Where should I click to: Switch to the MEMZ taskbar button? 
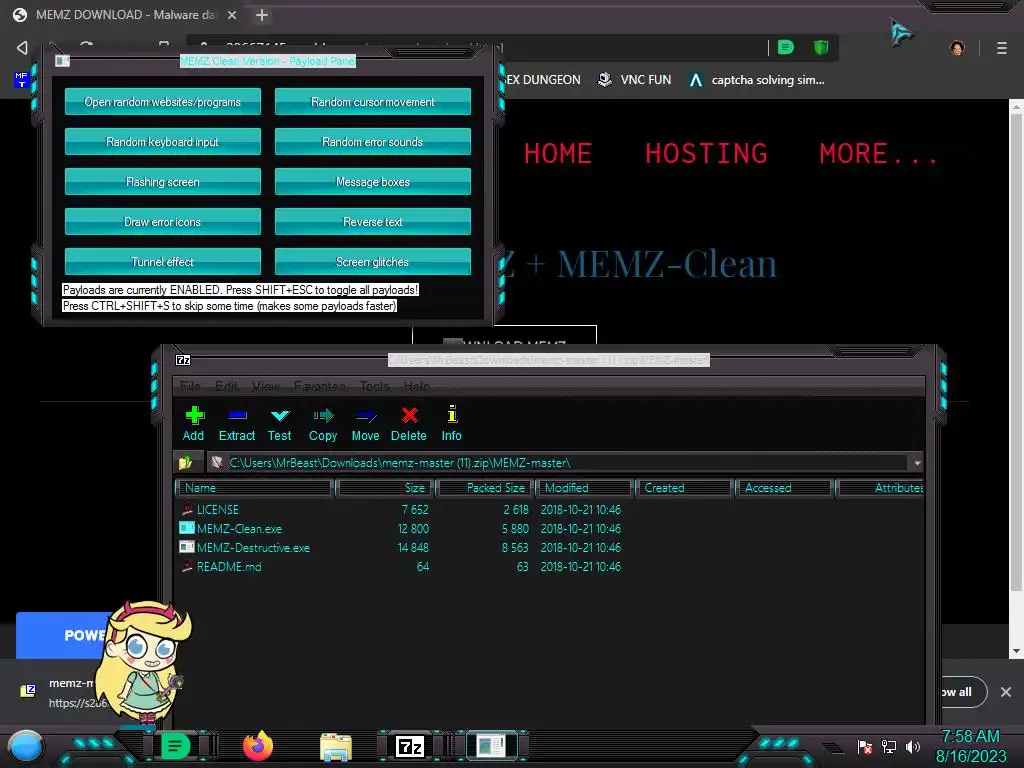(490, 746)
